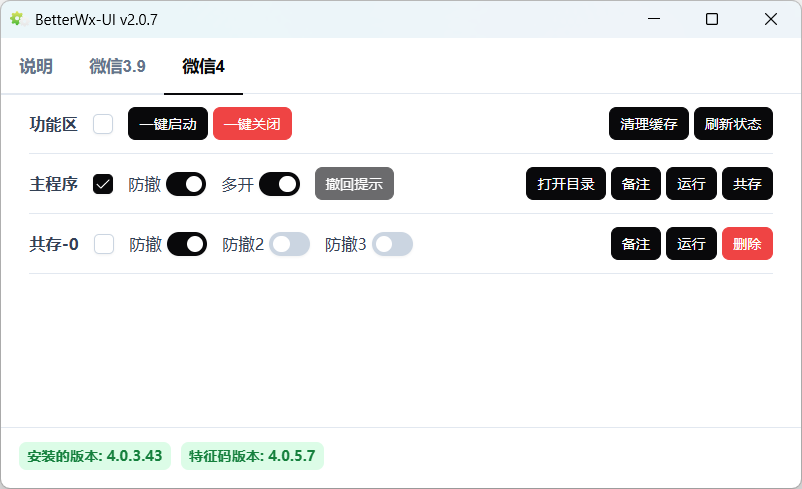Image resolution: width=802 pixels, height=489 pixels.
Task: Refresh status with 刷新状态 button
Action: click(x=733, y=124)
